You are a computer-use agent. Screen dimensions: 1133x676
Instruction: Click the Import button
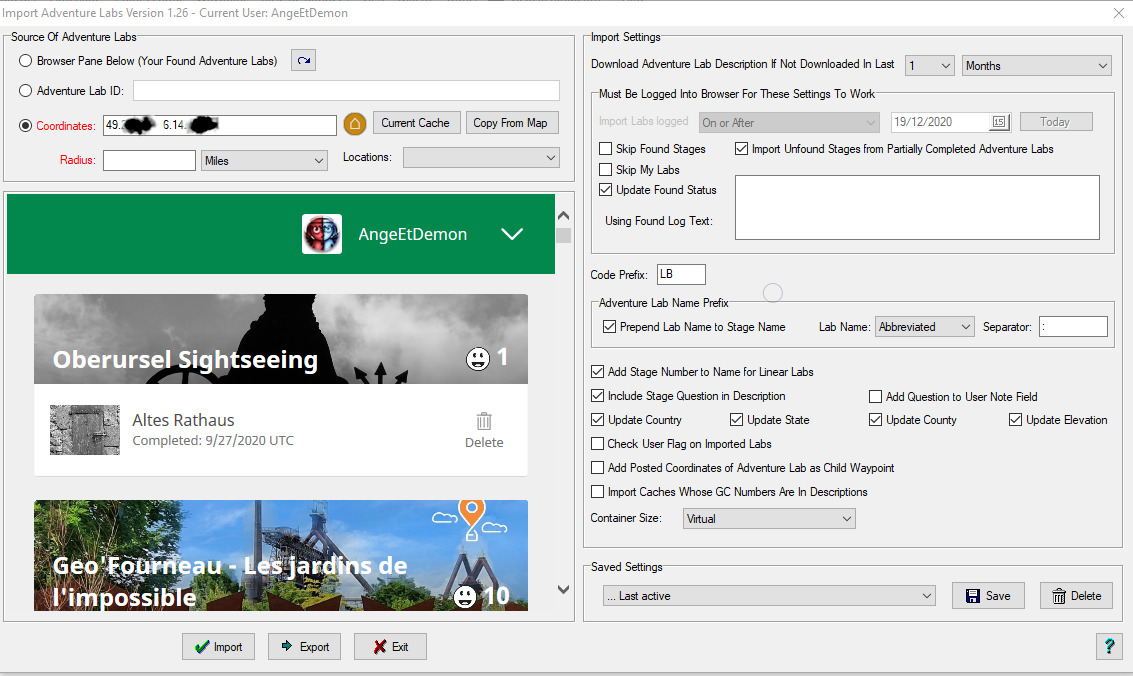(x=219, y=647)
